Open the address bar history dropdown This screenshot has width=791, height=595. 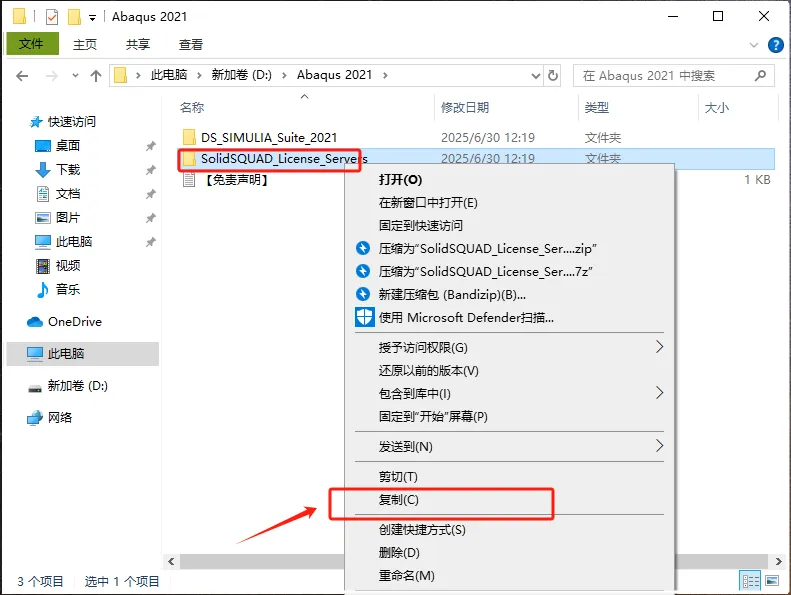[536, 76]
